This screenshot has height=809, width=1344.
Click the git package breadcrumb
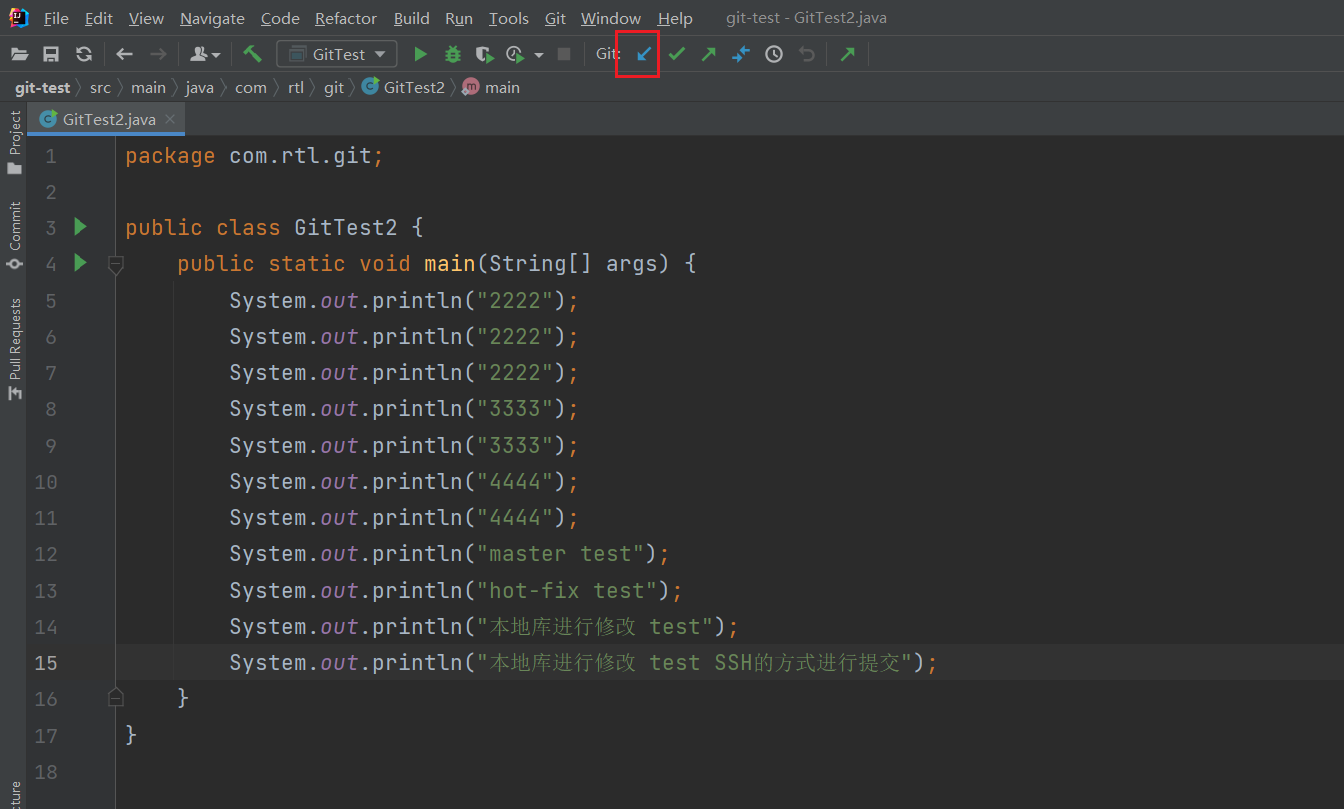(334, 88)
